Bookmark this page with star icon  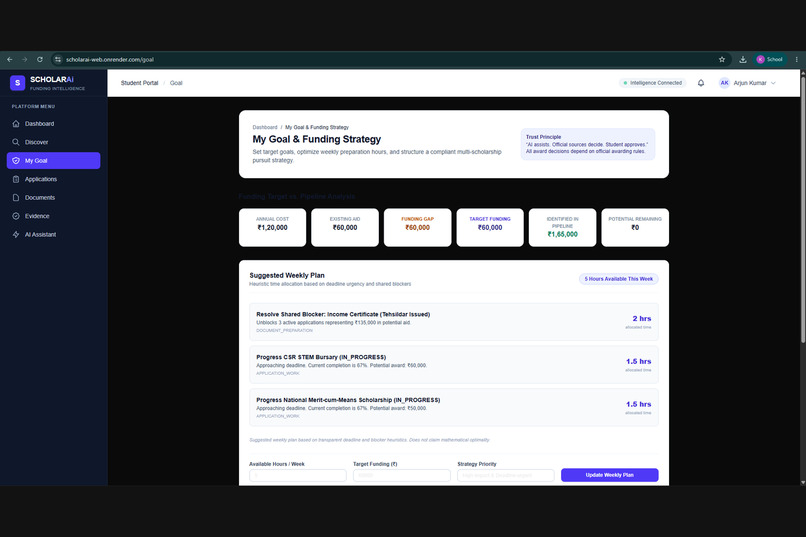point(722,60)
